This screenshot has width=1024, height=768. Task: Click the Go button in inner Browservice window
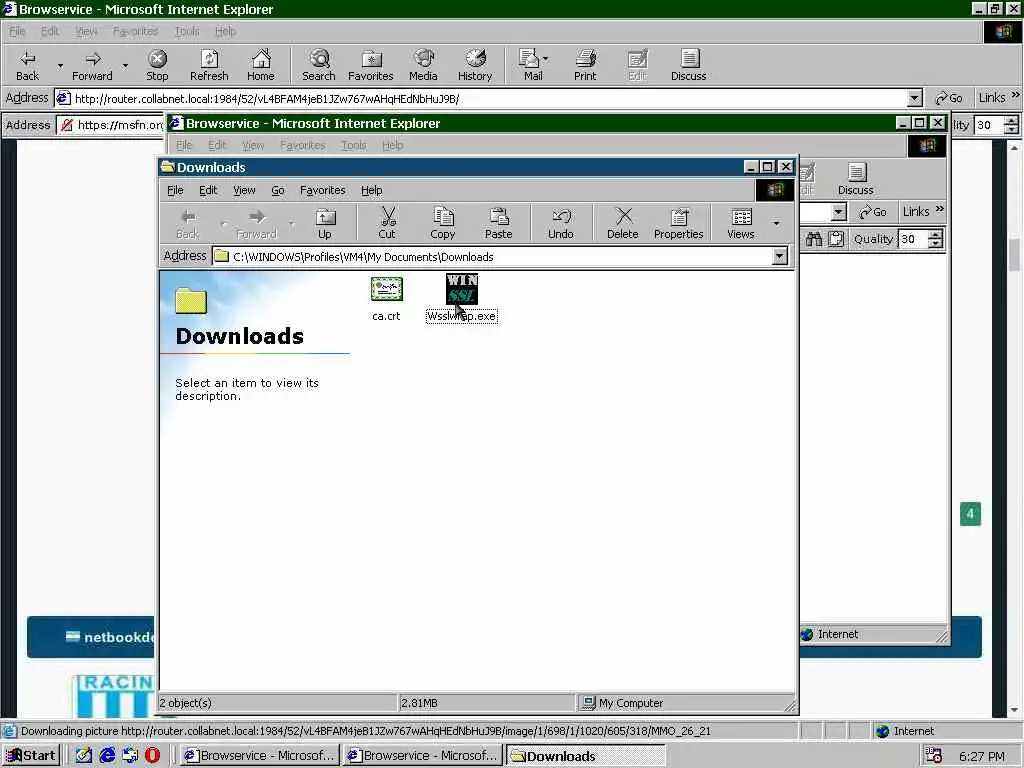point(873,212)
